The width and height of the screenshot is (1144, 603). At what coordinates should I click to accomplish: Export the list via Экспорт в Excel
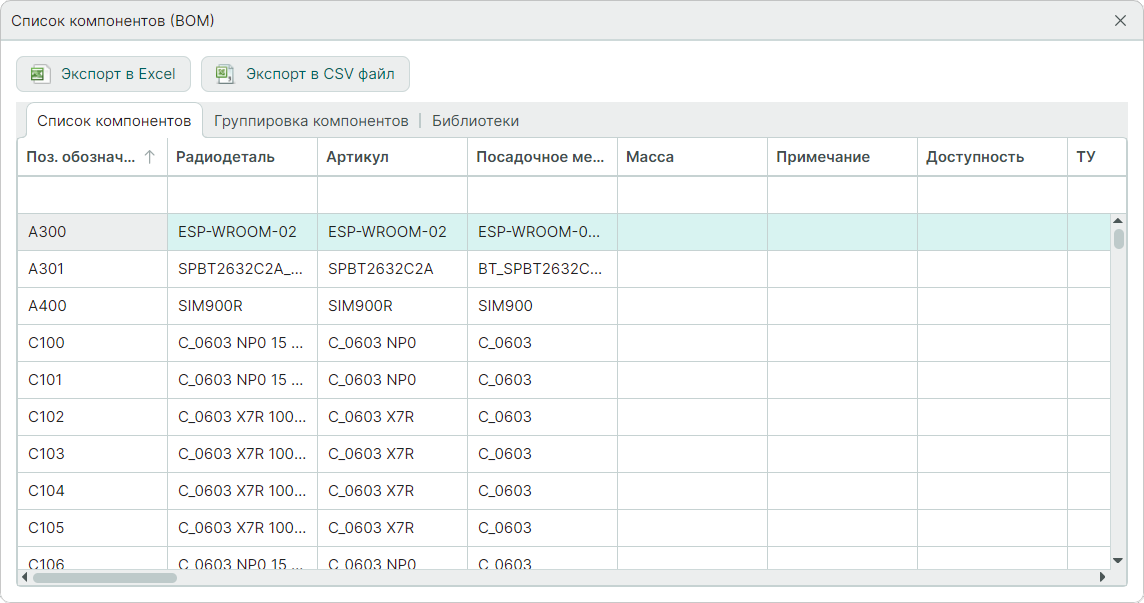[x=104, y=74]
